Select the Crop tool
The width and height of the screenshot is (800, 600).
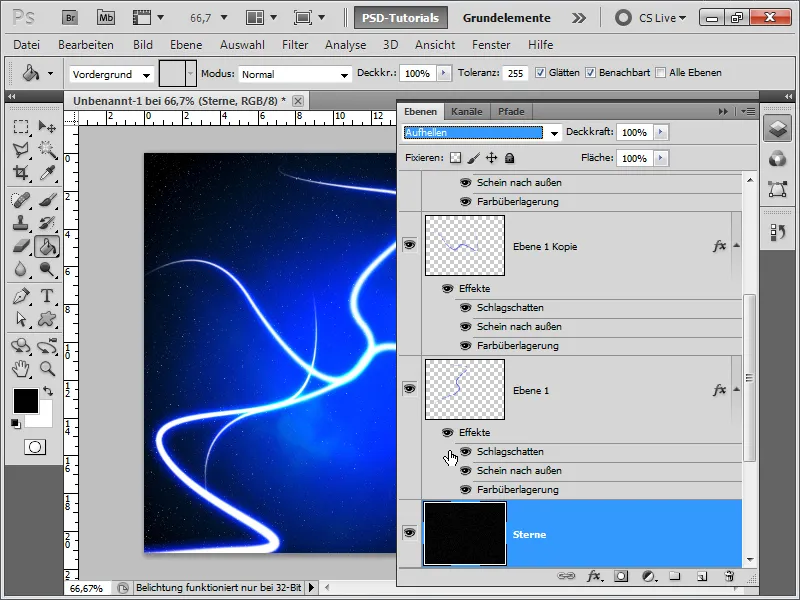[x=21, y=172]
